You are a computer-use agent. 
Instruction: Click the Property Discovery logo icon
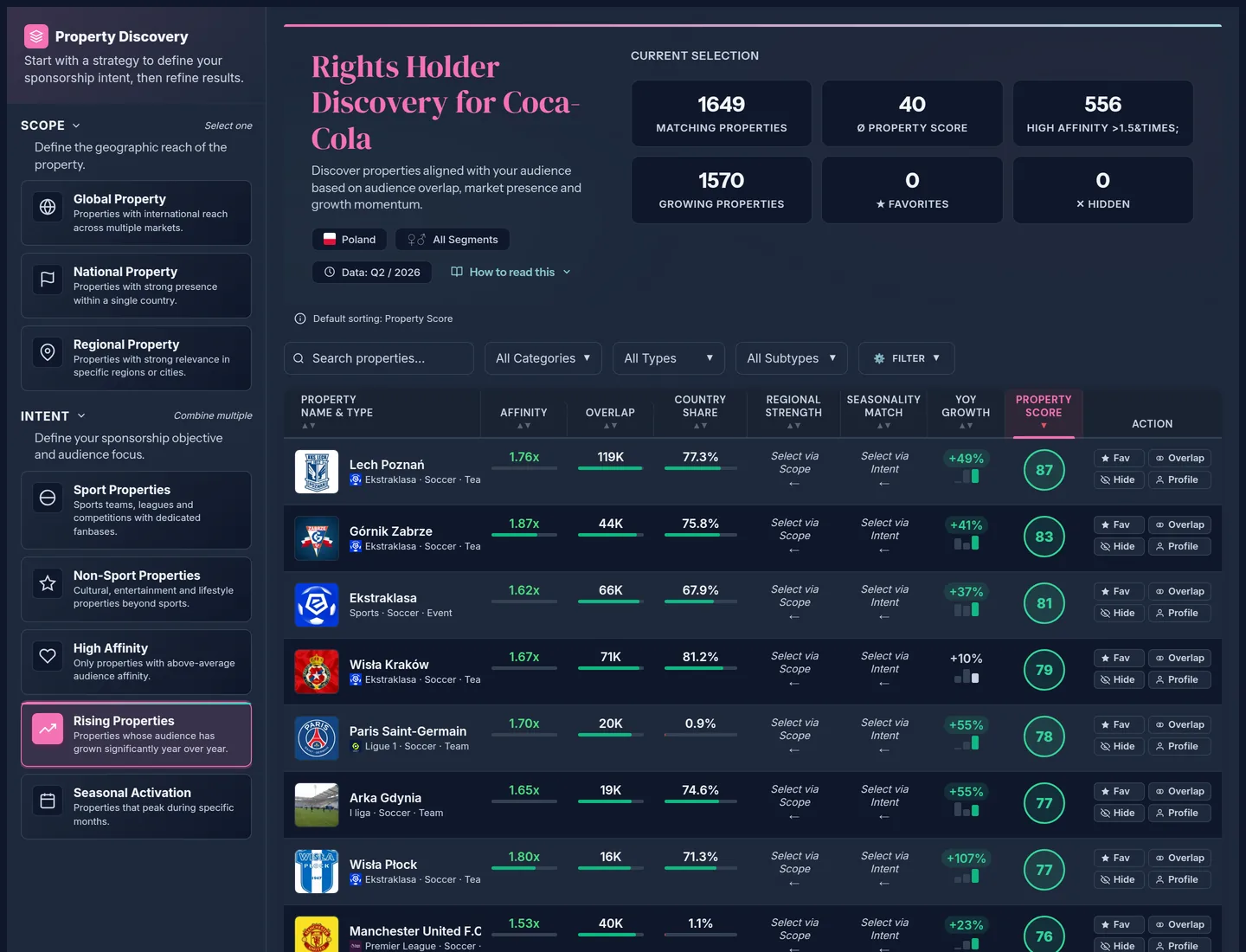(36, 36)
